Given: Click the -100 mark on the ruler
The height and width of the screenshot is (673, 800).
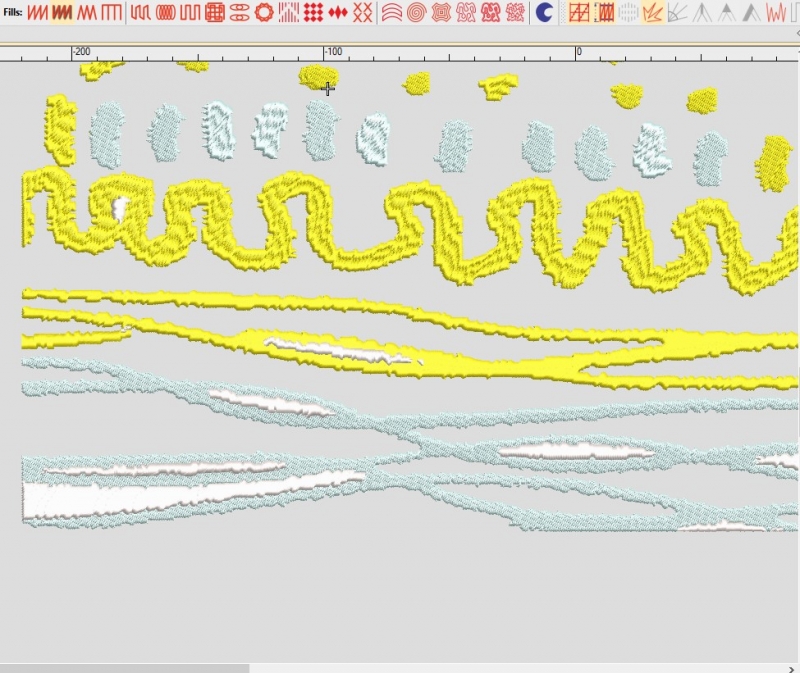Looking at the screenshot, I should [x=324, y=52].
